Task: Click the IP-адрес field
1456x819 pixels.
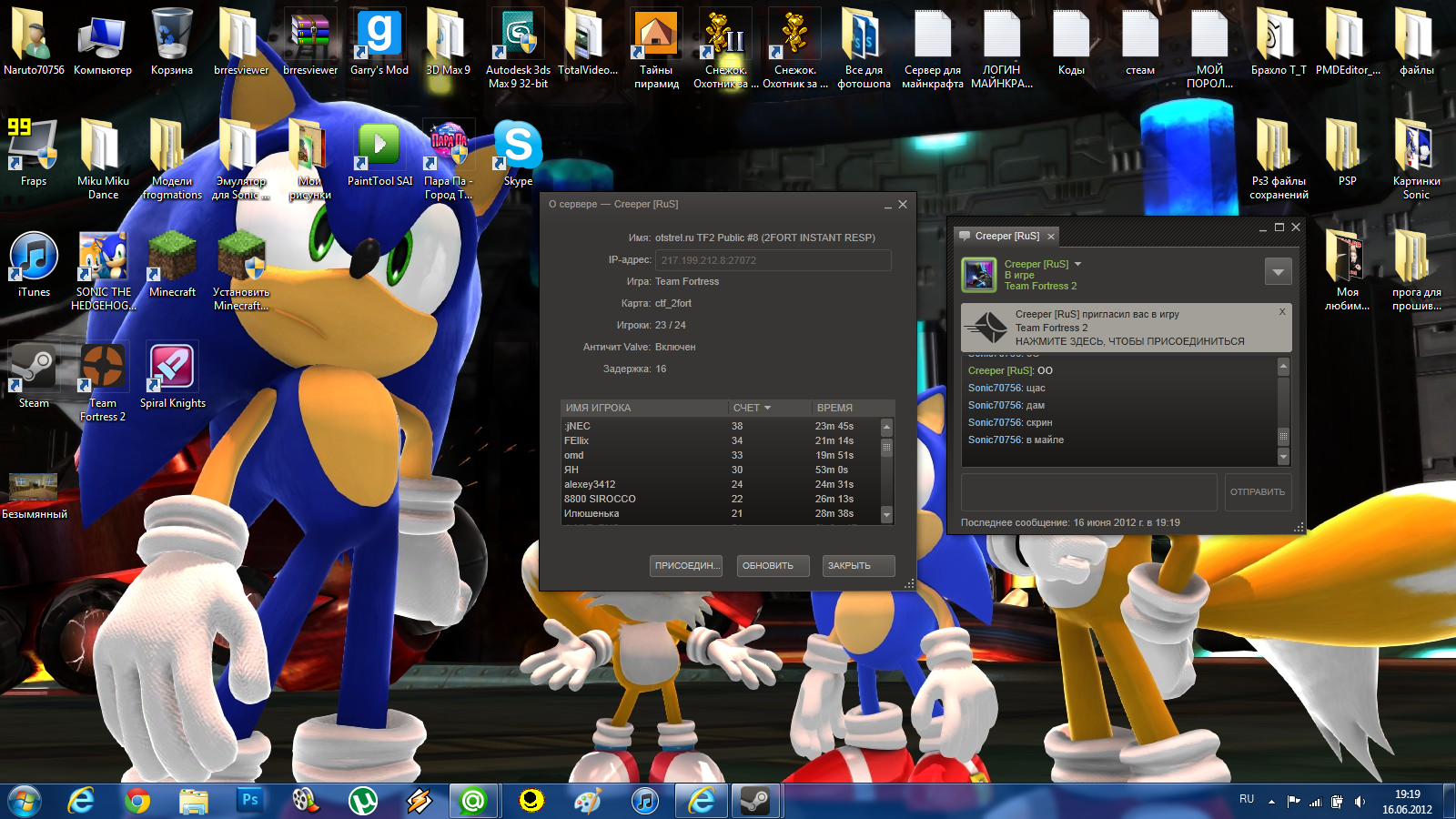Action: tap(773, 260)
